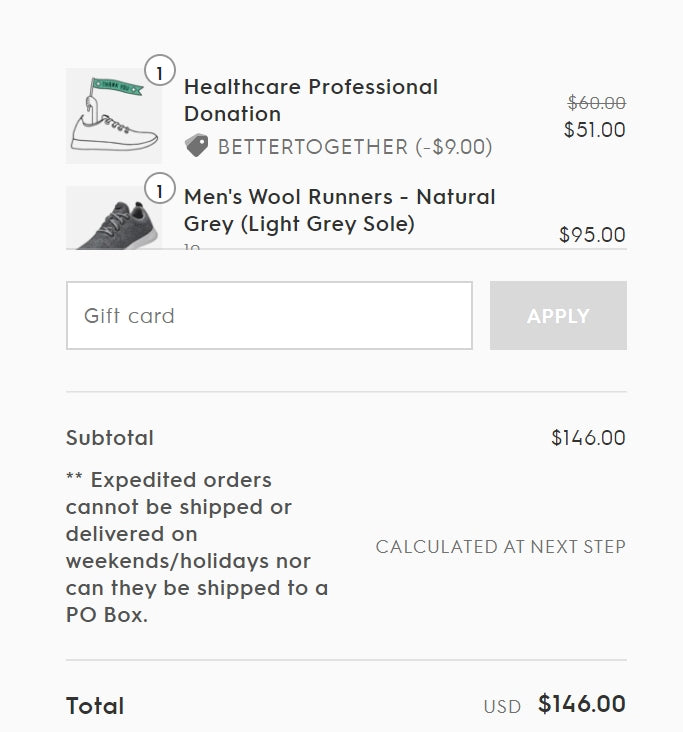
Task: Click the Men's Wool Runners product name
Action: pos(339,210)
